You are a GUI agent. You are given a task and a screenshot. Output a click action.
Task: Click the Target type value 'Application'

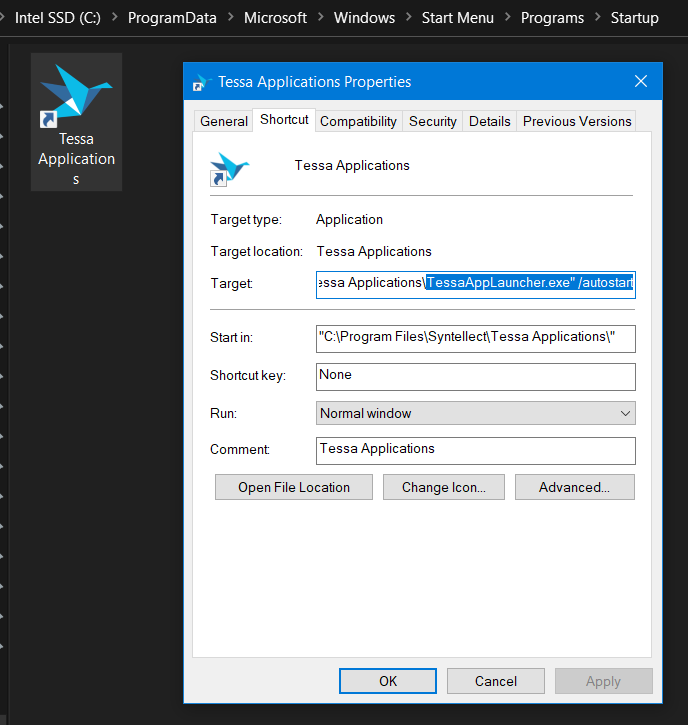point(349,219)
